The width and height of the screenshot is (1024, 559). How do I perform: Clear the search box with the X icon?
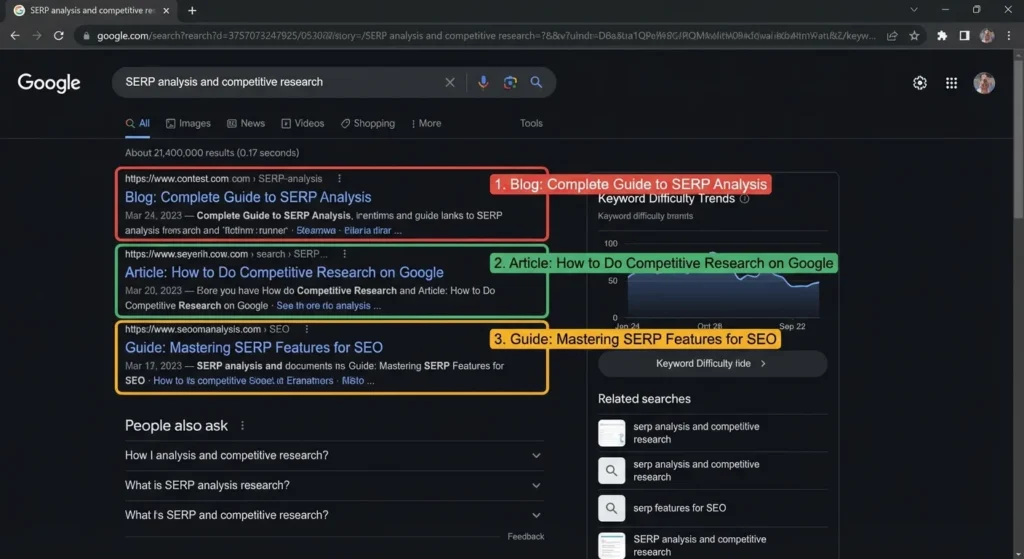tap(450, 82)
